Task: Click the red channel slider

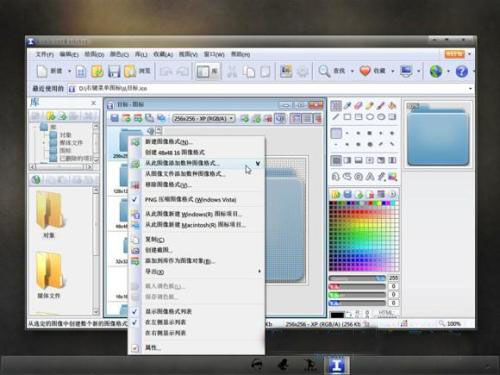Action: (357, 287)
